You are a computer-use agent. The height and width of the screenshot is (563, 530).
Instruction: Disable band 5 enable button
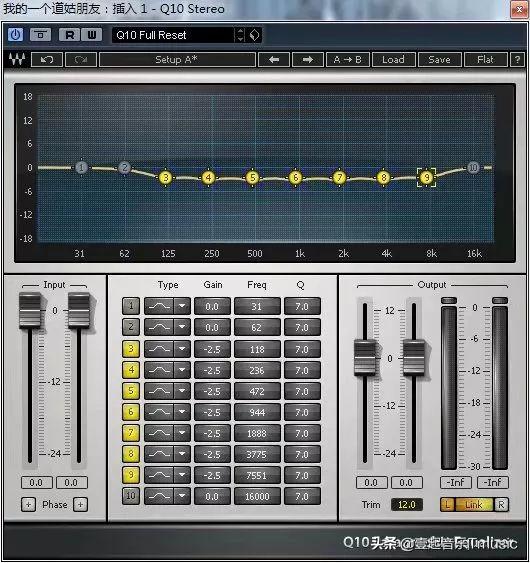coord(131,391)
